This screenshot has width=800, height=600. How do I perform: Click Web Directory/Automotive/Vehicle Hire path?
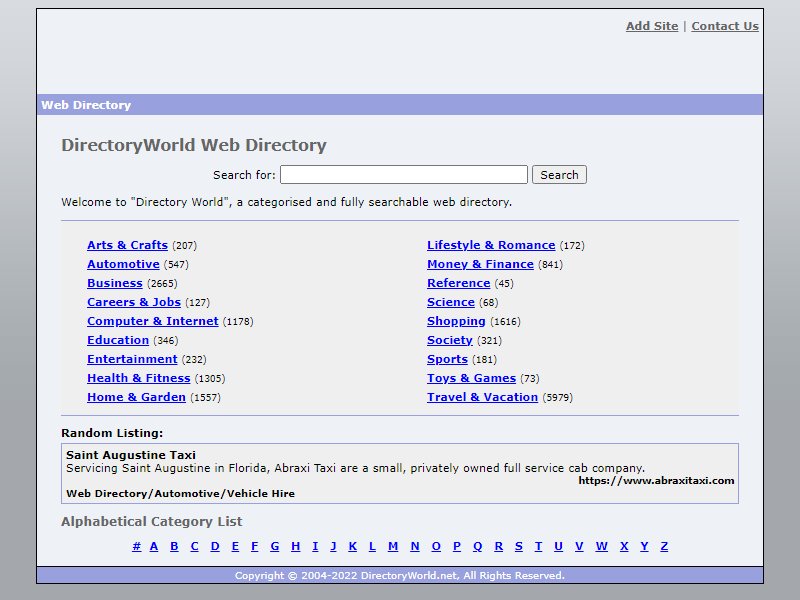coord(181,494)
